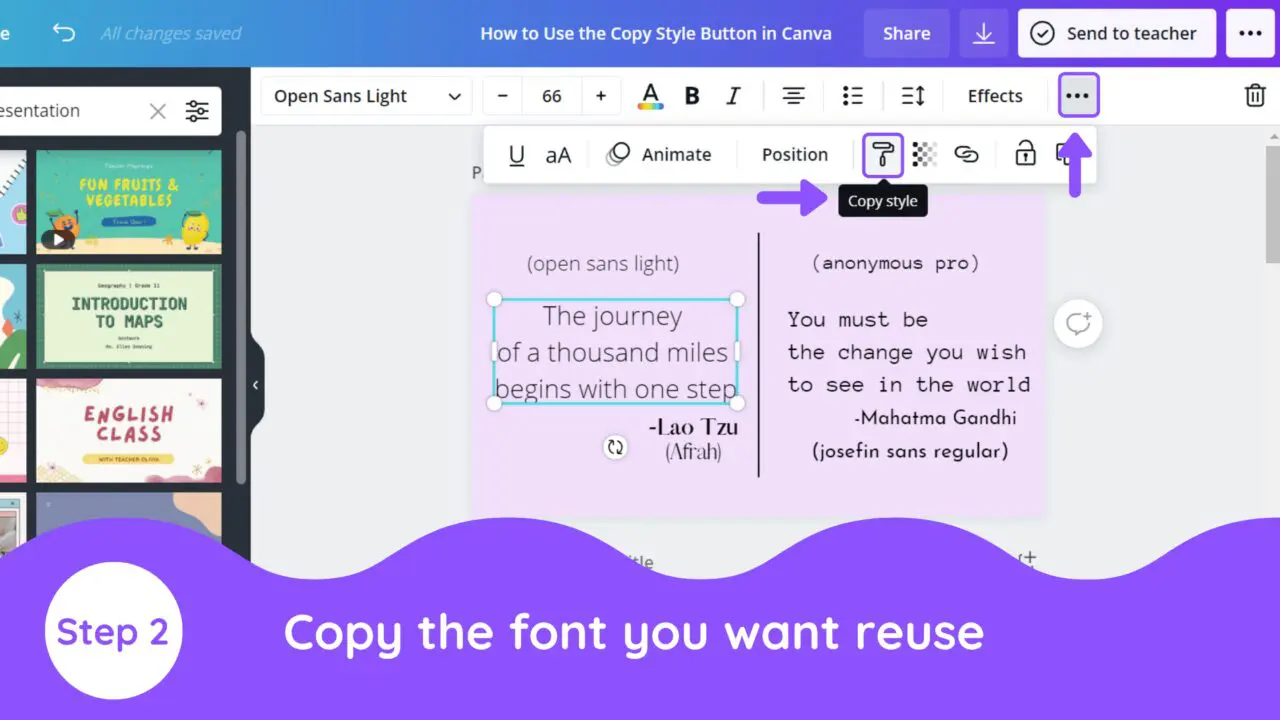Click the search filter settings icon

196,110
